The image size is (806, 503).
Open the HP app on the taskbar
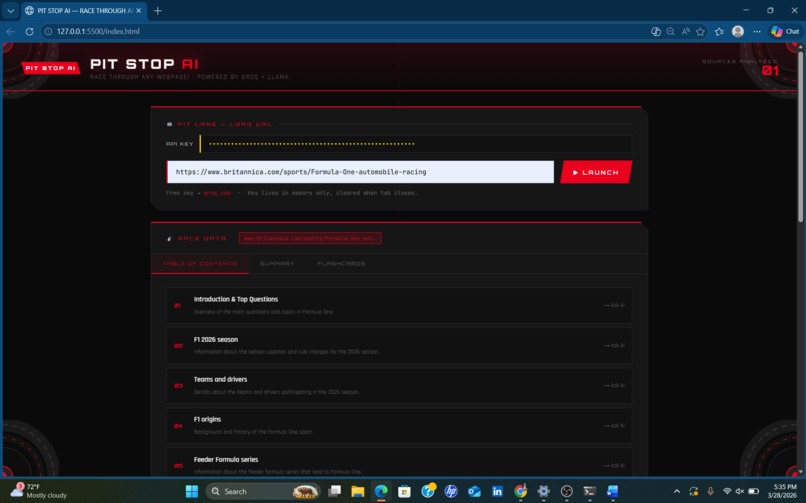451,491
